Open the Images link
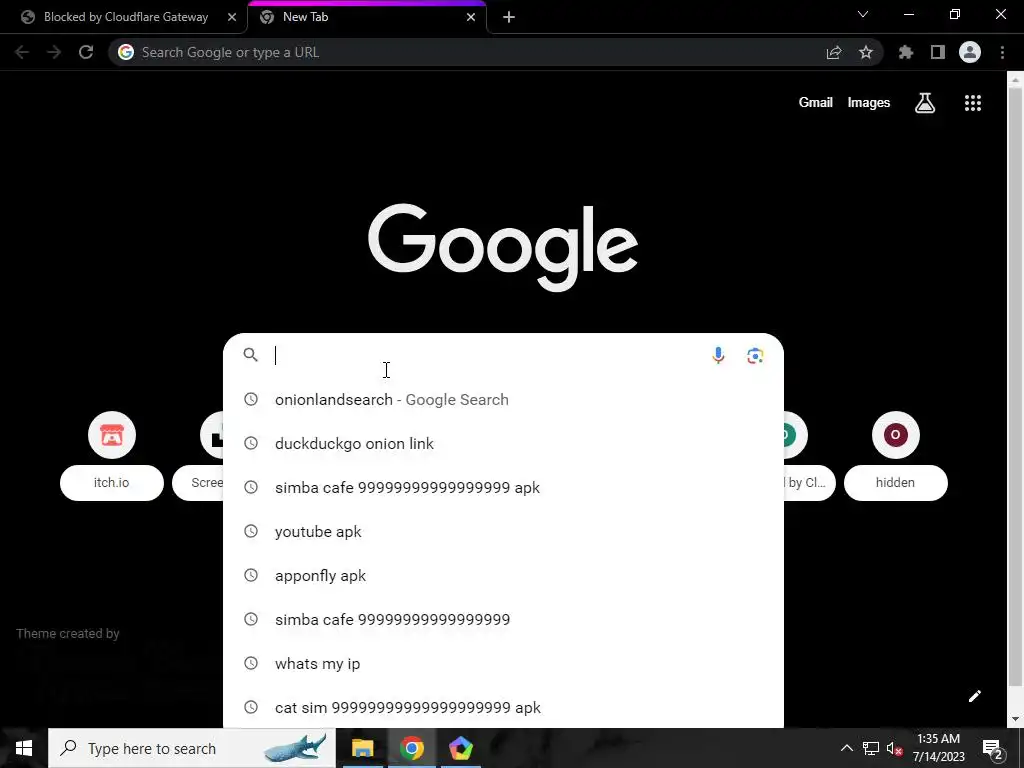The width and height of the screenshot is (1024, 768). 869,103
